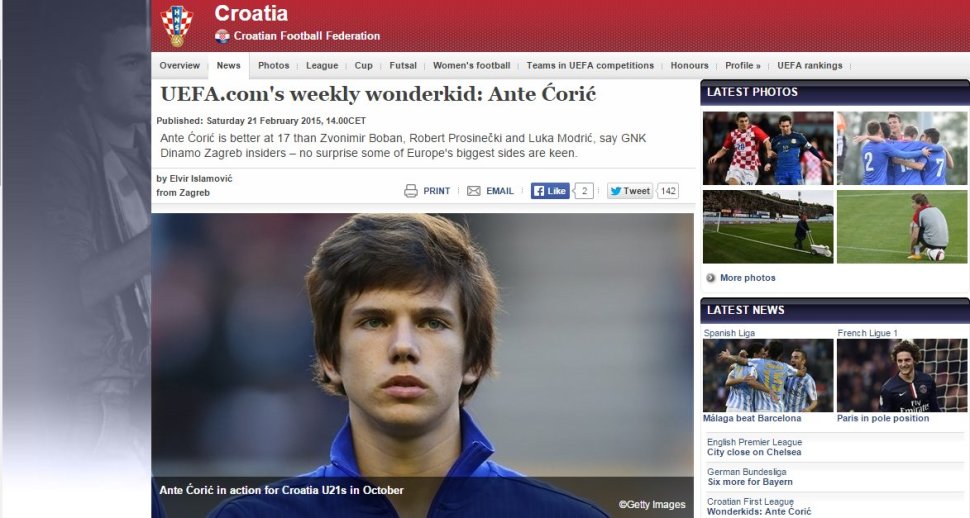Viewport: 970px width, 518px height.
Task: Open the Málaga beat Barcelona thumbnail
Action: click(768, 375)
